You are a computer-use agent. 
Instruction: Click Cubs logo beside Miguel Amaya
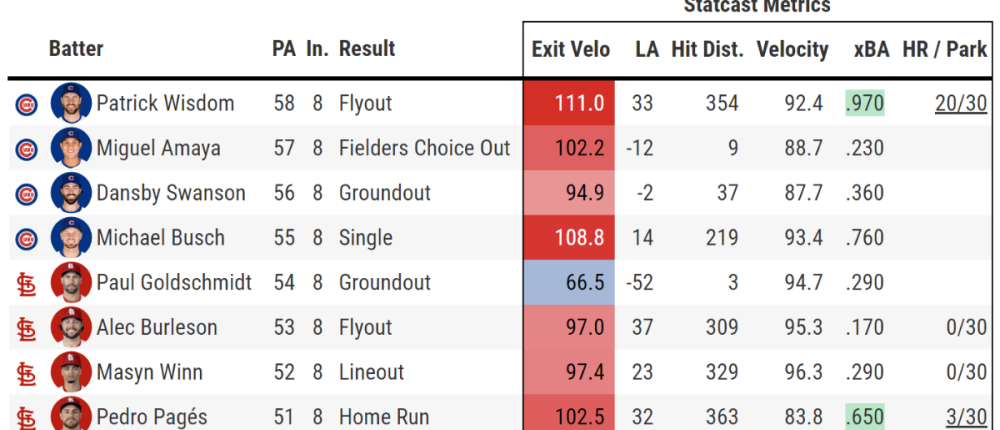click(x=26, y=149)
